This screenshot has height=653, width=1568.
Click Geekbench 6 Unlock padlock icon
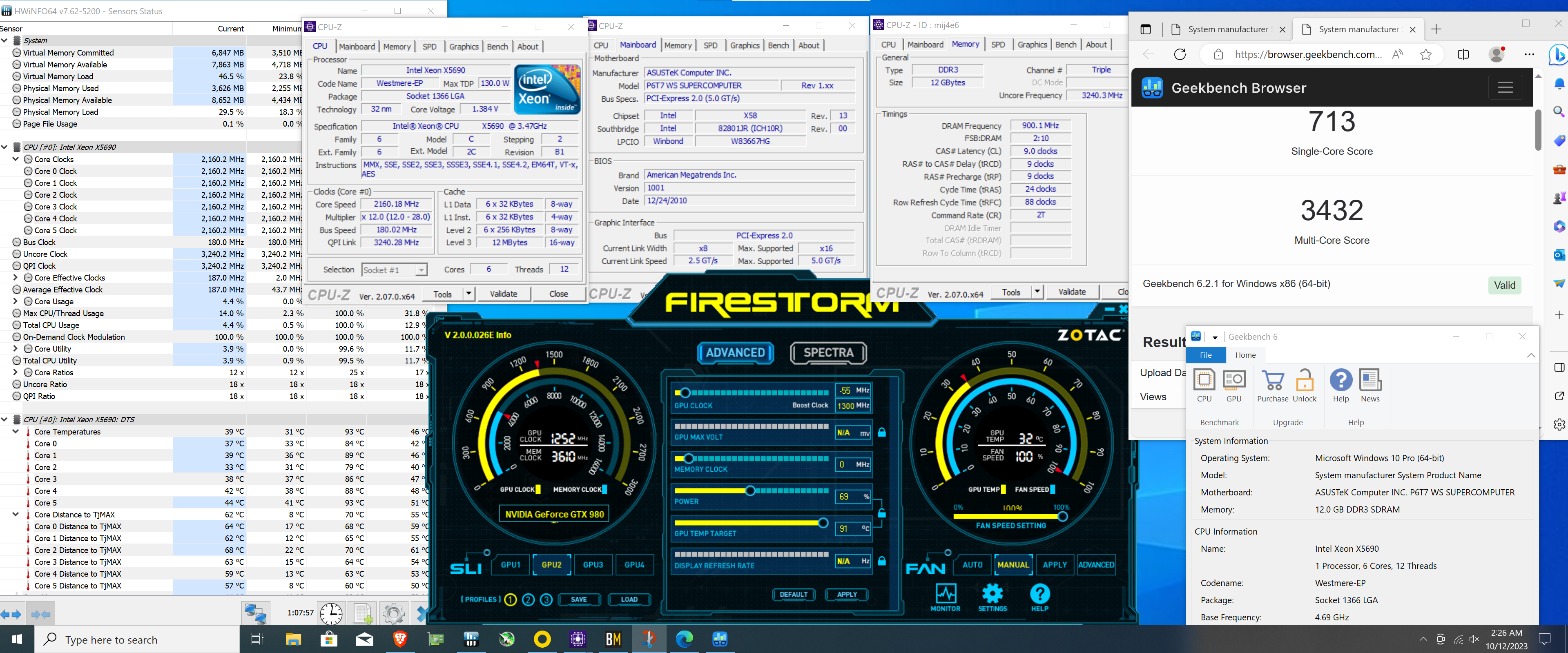pyautogui.click(x=1305, y=385)
